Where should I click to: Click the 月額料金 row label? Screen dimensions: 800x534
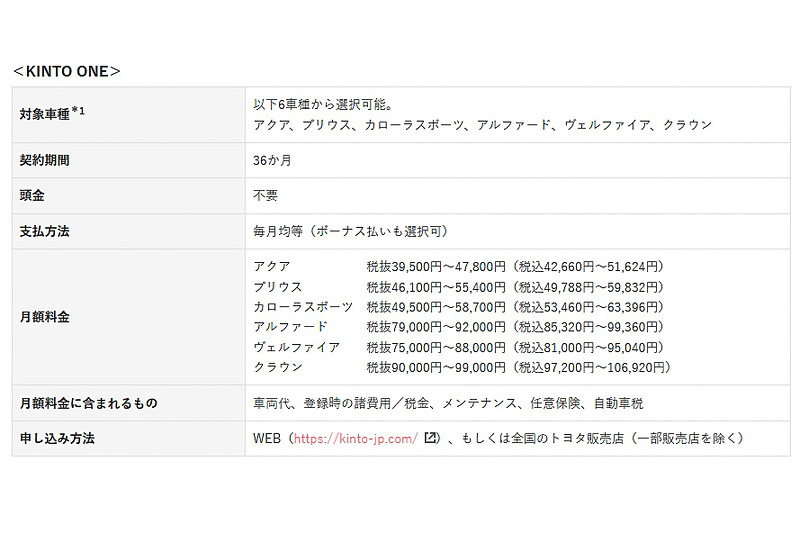[44, 317]
